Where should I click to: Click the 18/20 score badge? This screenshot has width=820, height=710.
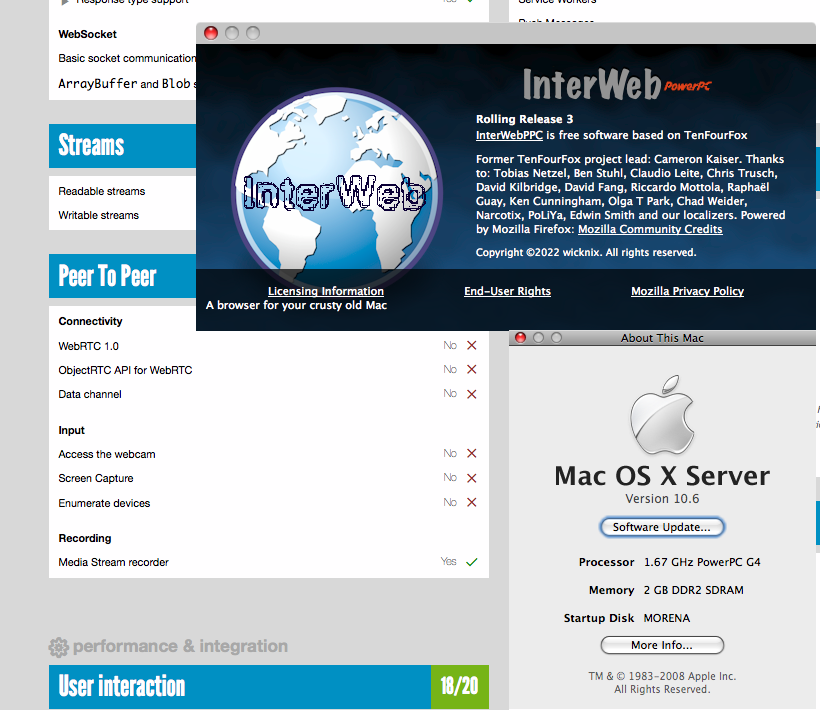click(460, 687)
